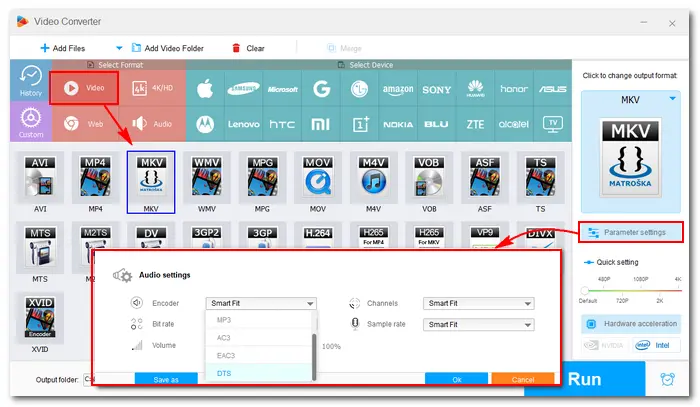700x407 pixels.
Task: Choose DTS from the encoder list
Action: pyautogui.click(x=259, y=372)
